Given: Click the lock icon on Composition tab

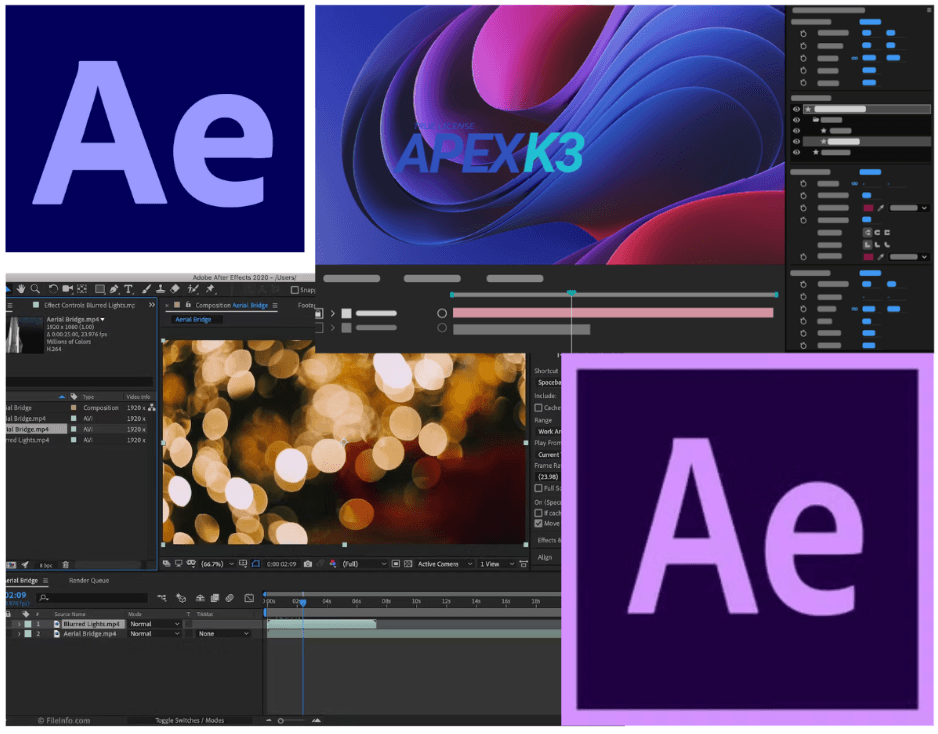Looking at the screenshot, I should (x=188, y=305).
